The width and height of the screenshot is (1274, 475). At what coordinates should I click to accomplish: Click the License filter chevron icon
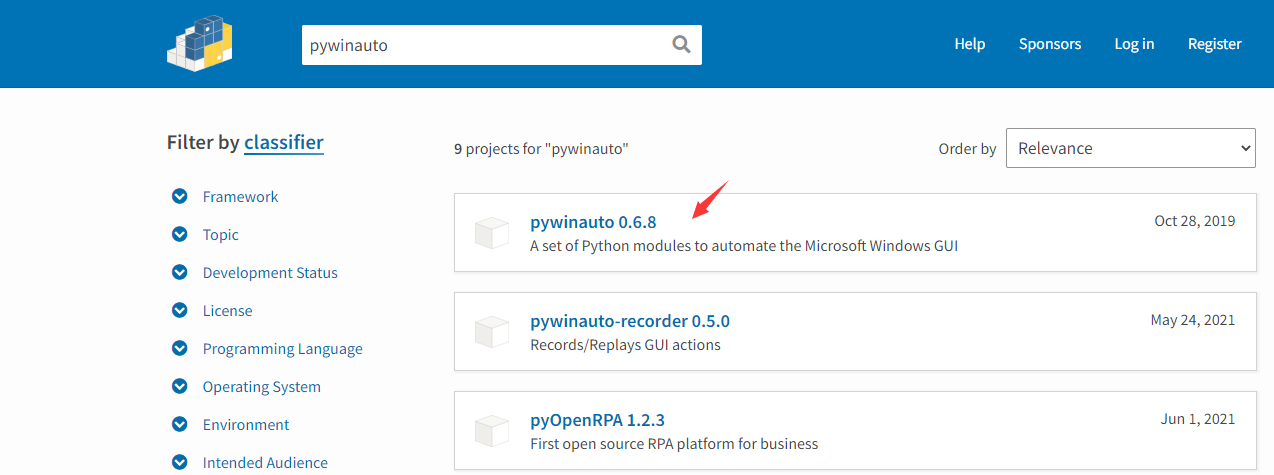[x=180, y=311]
